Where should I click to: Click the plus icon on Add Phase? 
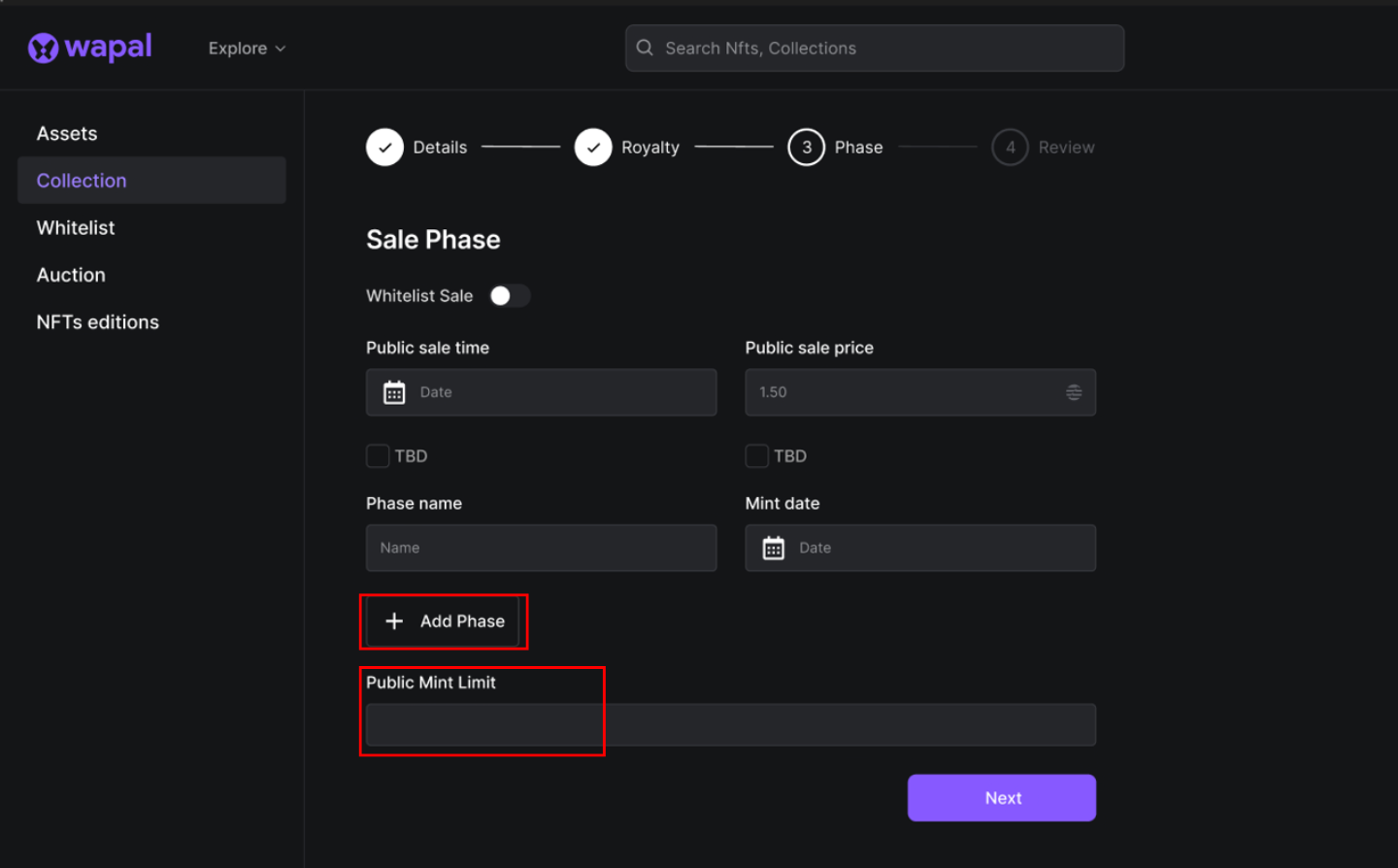(x=394, y=621)
